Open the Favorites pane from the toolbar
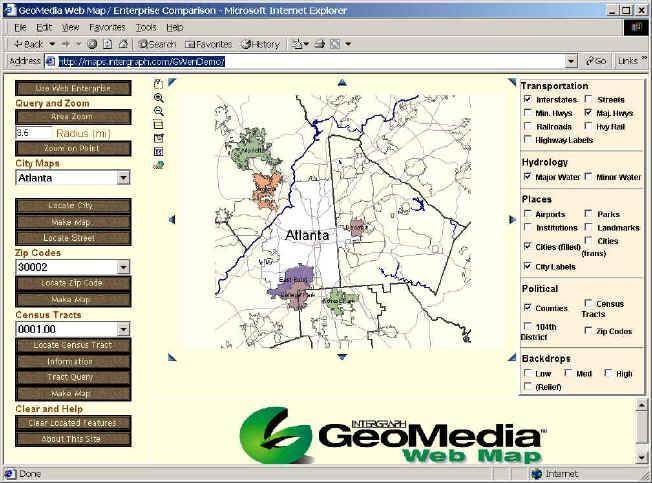 click(208, 44)
